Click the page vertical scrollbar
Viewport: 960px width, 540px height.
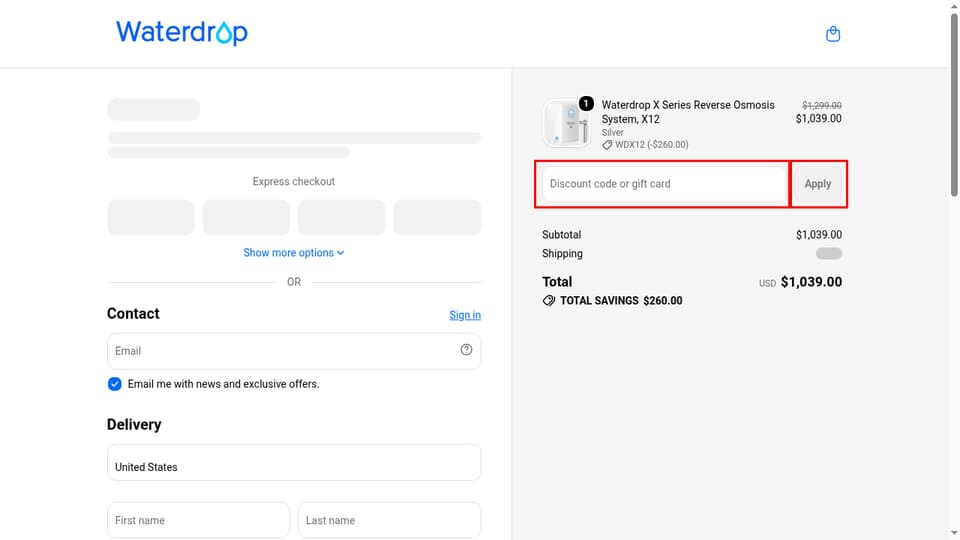pyautogui.click(x=954, y=104)
